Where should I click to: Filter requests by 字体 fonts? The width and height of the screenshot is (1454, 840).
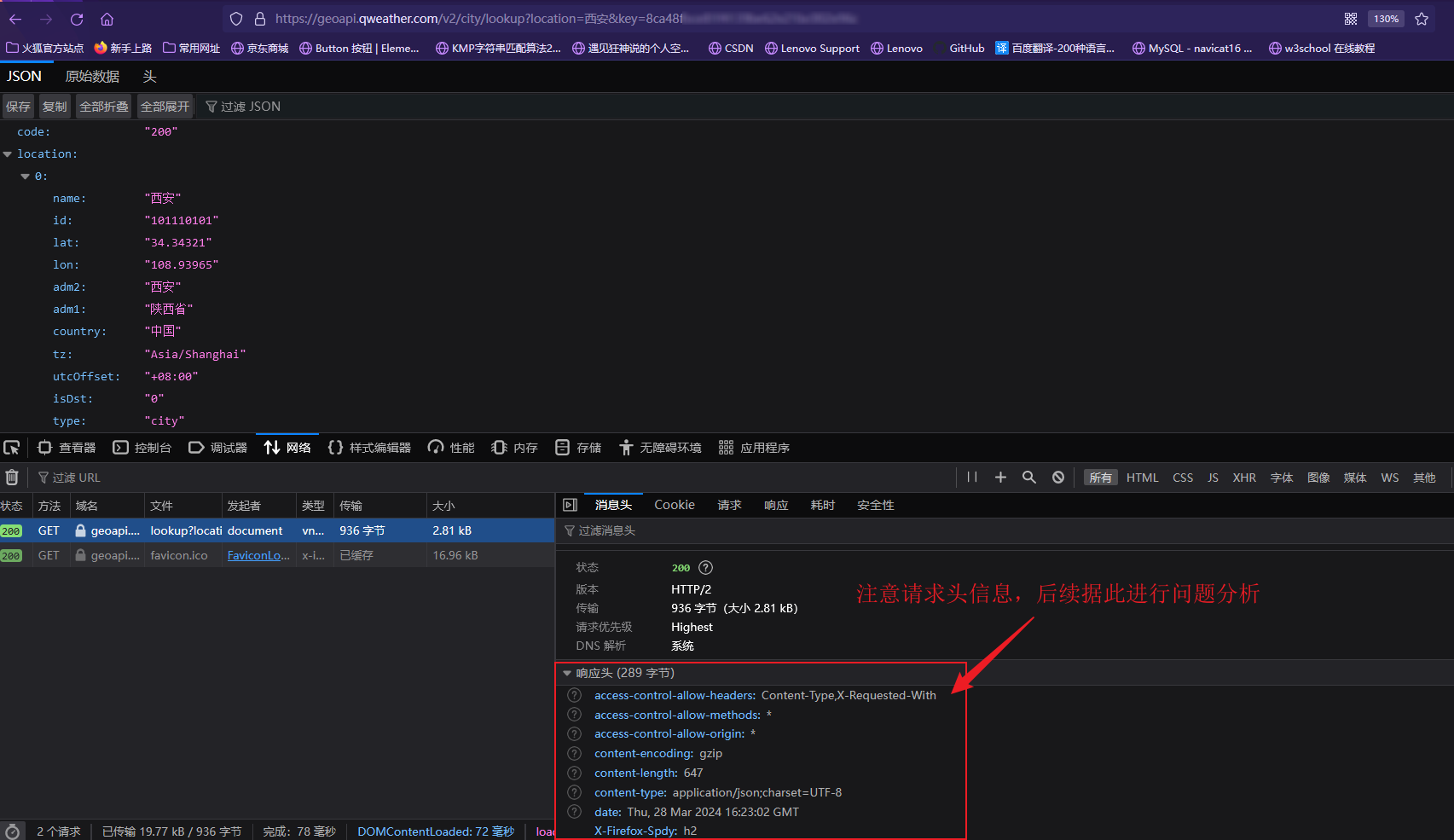1282,478
